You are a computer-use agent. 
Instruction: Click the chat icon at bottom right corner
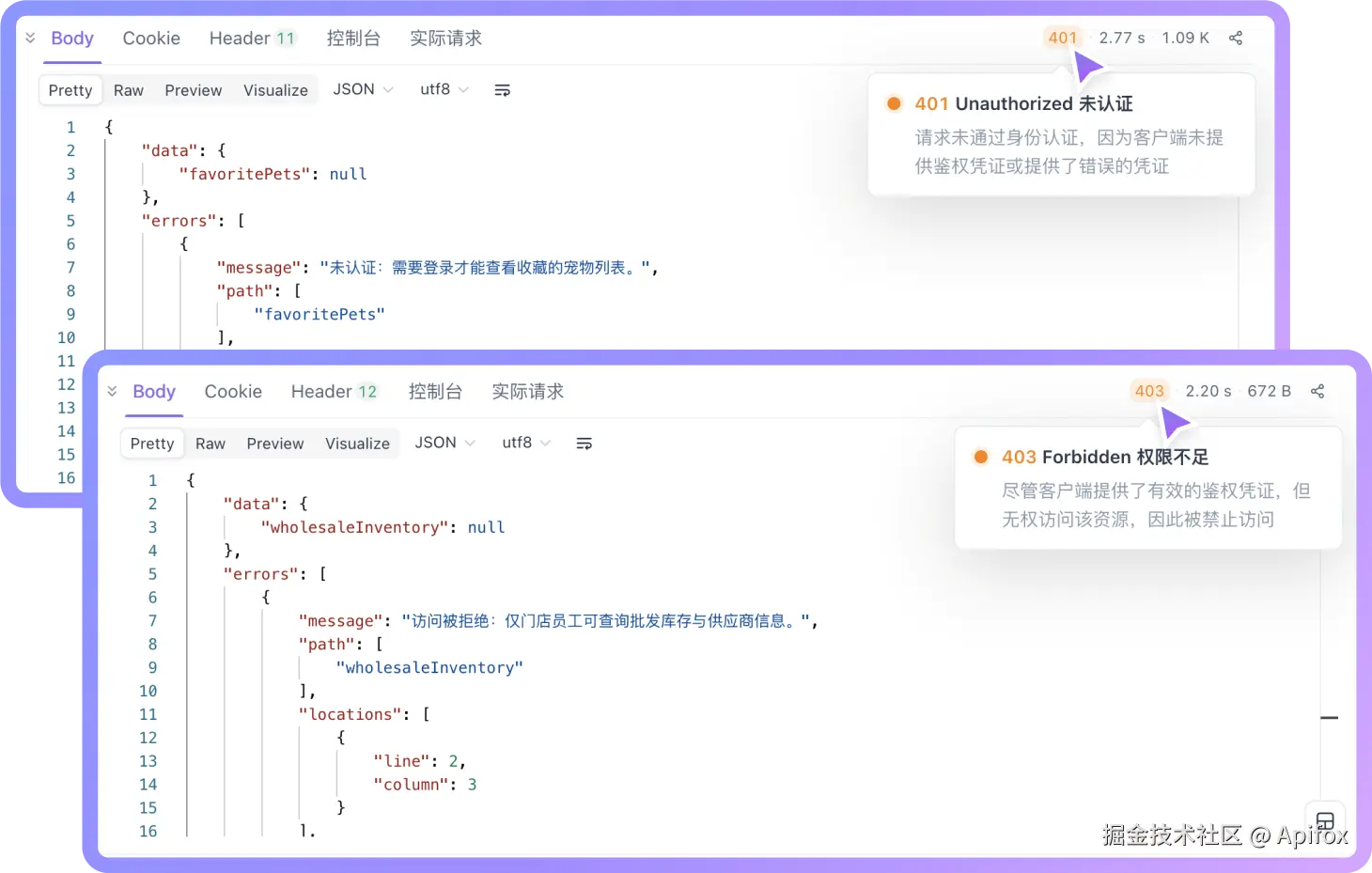(1325, 821)
